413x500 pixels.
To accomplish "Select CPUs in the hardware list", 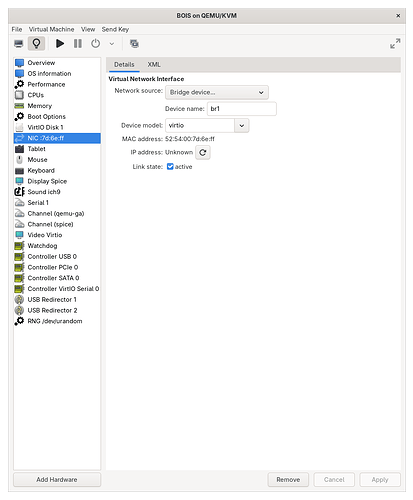I will pos(57,95).
